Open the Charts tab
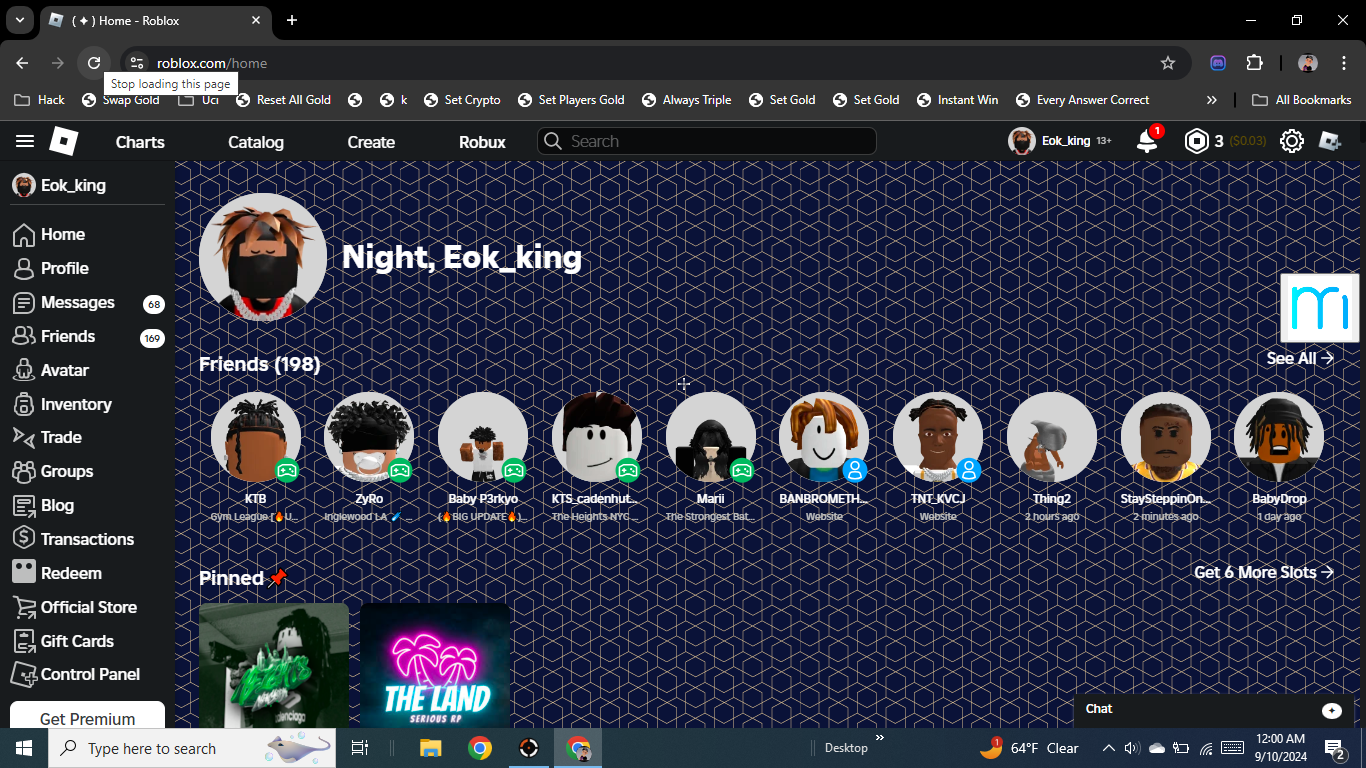Image resolution: width=1366 pixels, height=768 pixels. pyautogui.click(x=140, y=142)
